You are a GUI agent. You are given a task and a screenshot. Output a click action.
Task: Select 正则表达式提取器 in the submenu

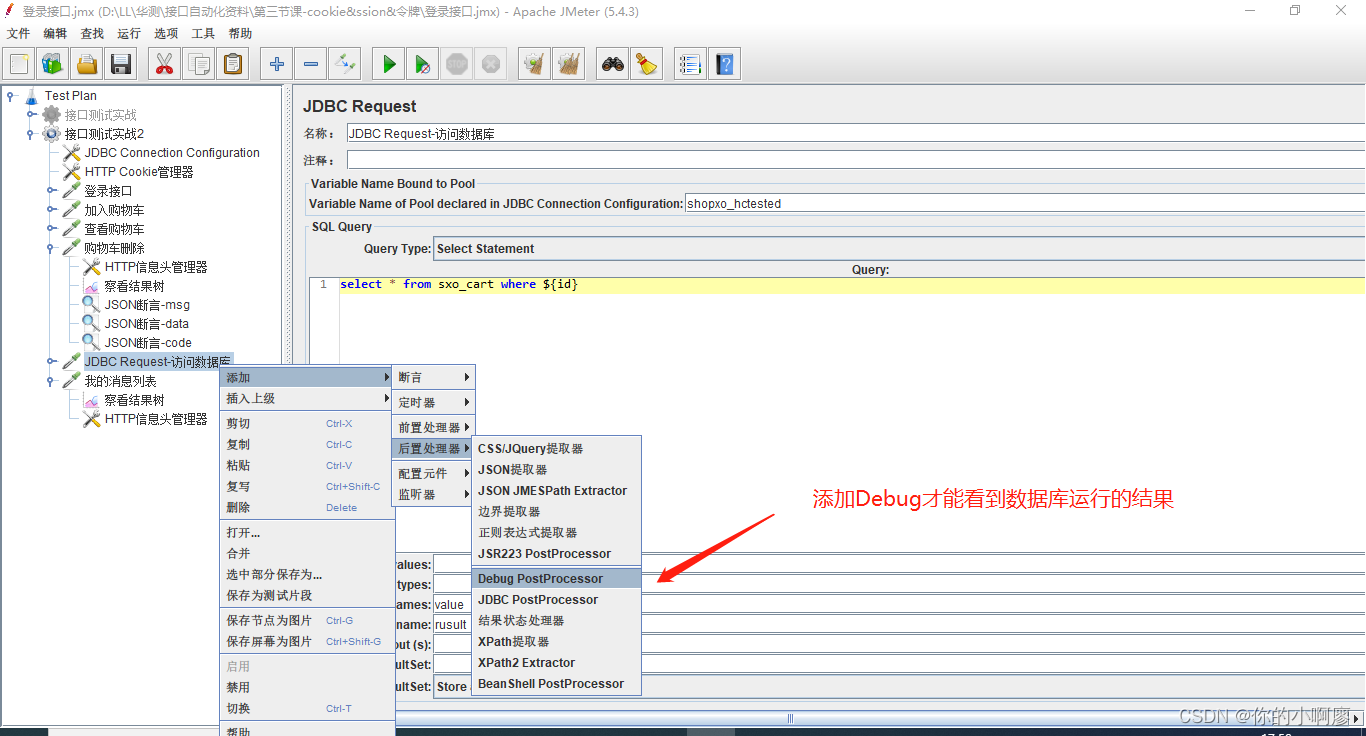pyautogui.click(x=556, y=532)
